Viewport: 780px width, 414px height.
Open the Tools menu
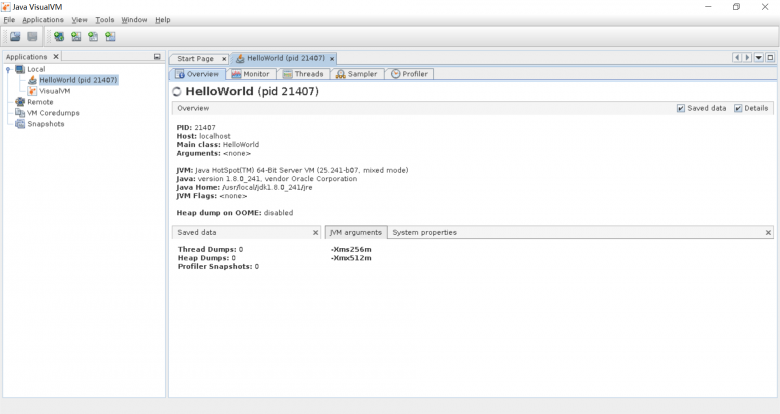tap(104, 20)
